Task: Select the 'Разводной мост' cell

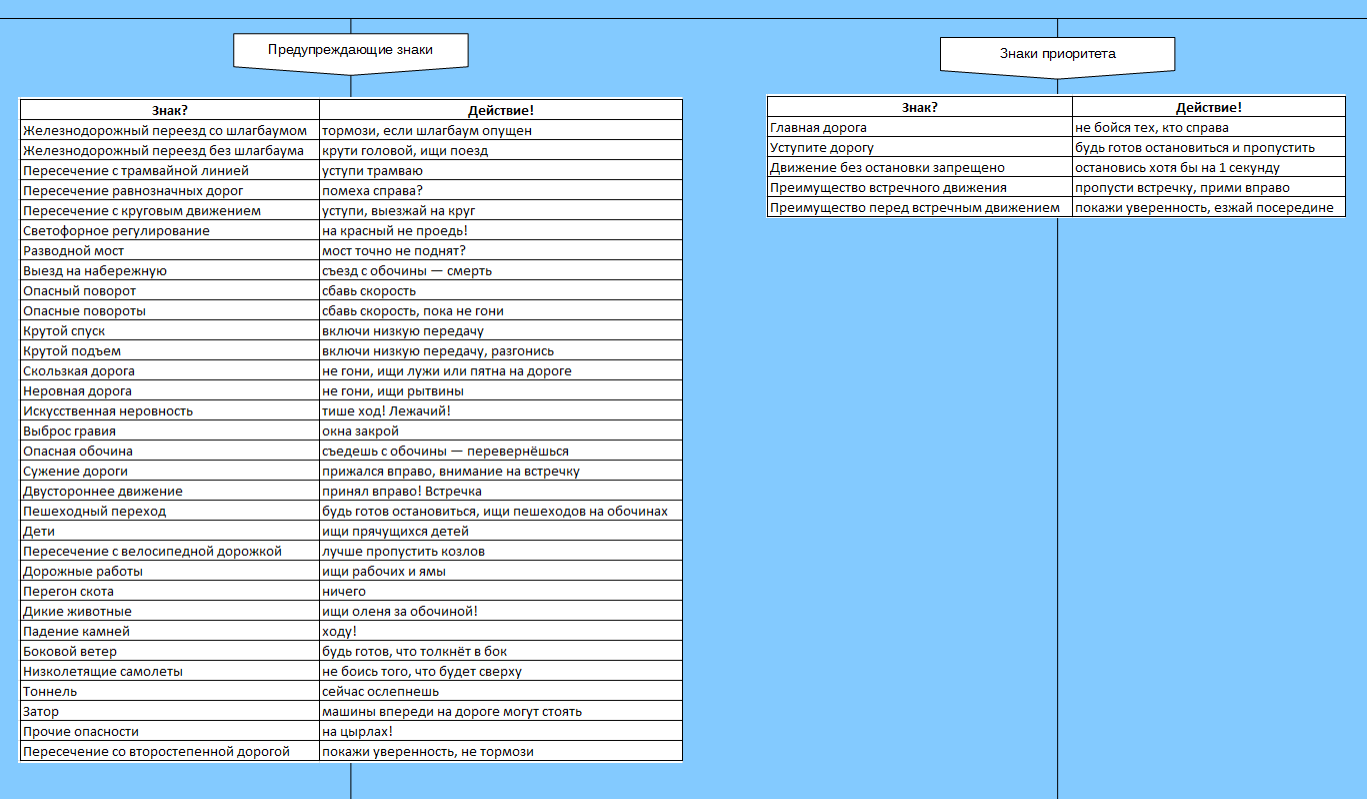Action: pos(169,250)
